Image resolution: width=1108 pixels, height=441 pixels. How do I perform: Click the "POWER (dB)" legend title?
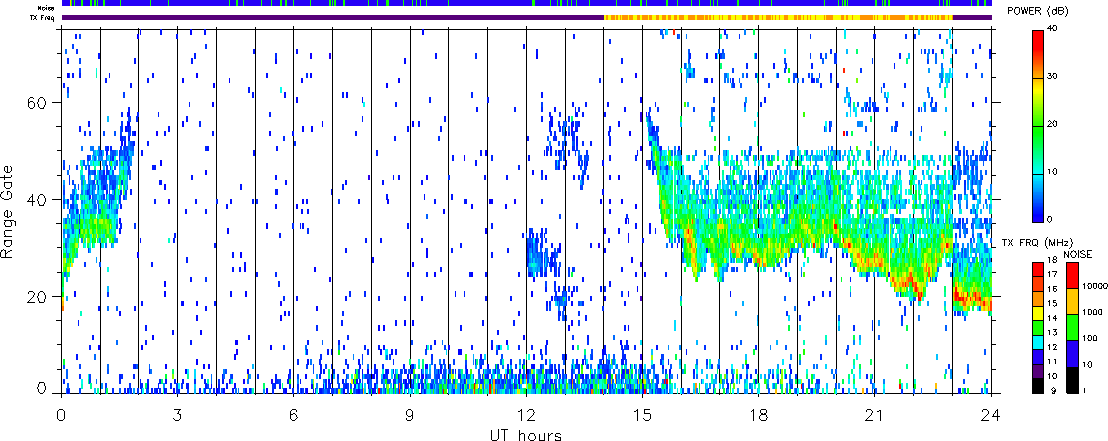pyautogui.click(x=1039, y=11)
